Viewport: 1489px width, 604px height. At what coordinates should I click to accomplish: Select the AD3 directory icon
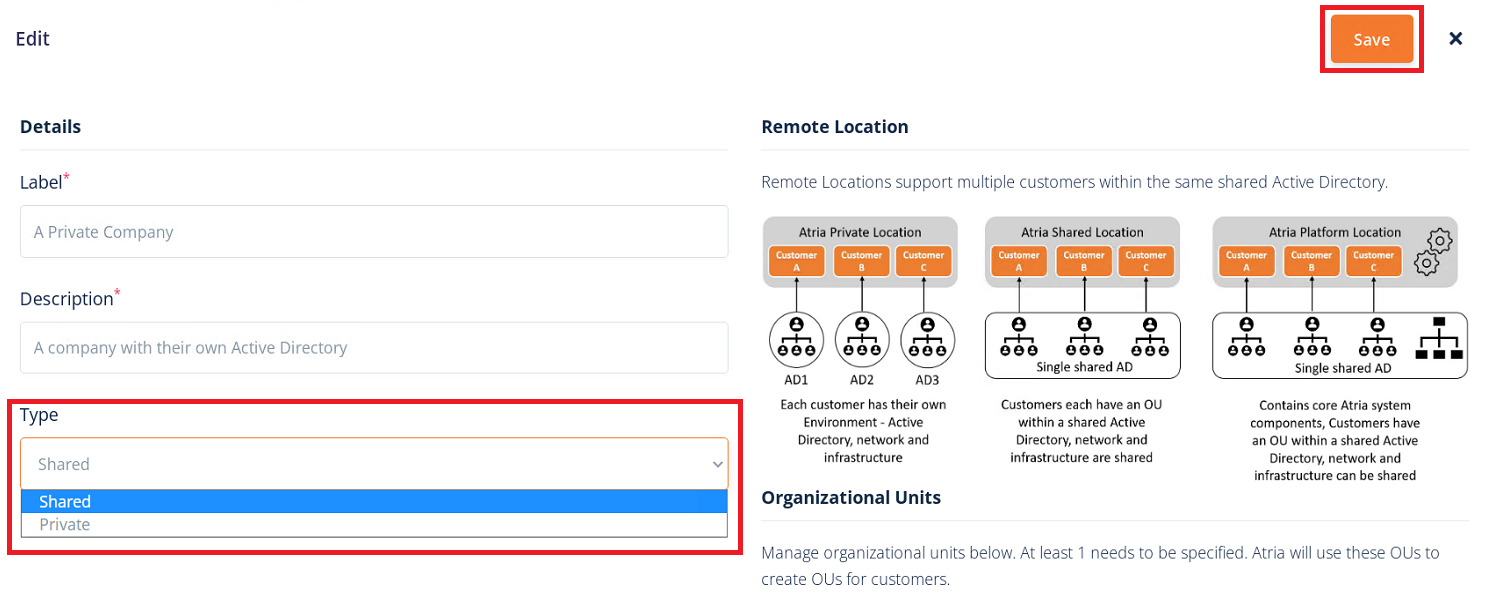927,339
